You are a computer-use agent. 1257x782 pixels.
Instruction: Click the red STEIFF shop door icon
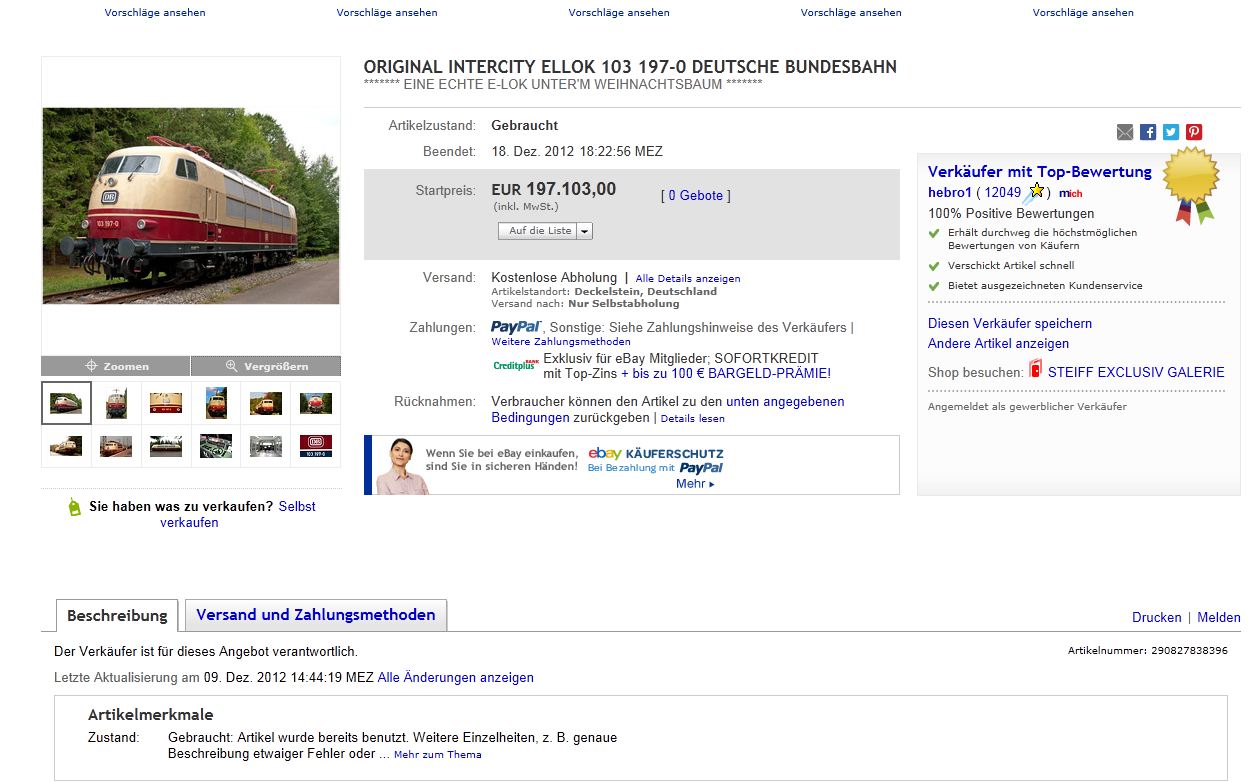coord(1036,370)
